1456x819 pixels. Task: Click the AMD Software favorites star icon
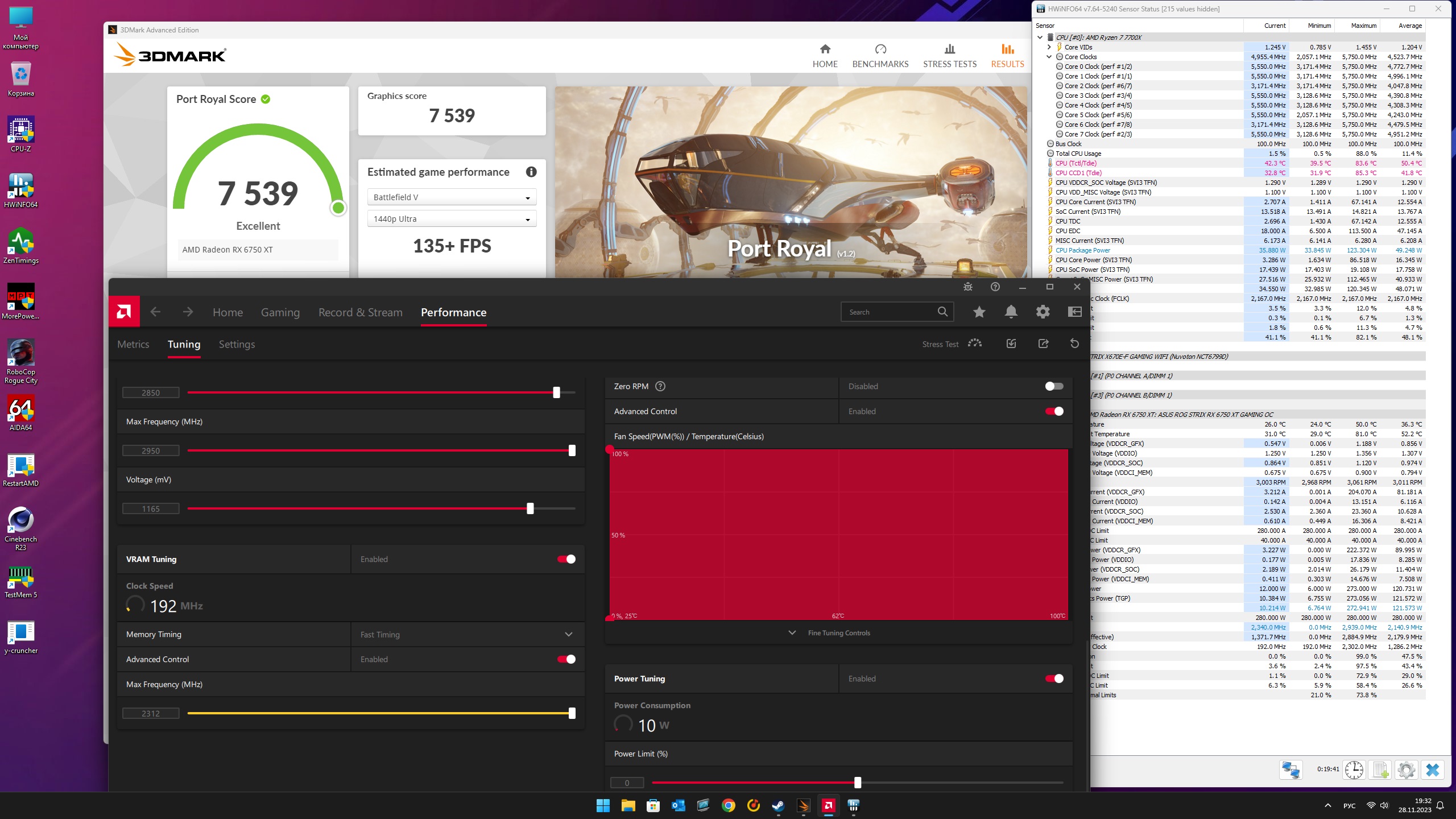979,312
